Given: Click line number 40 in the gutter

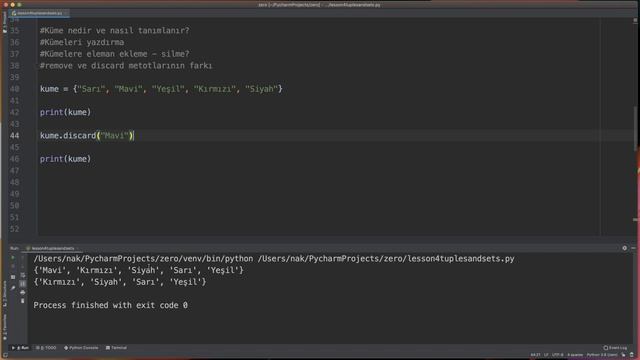Looking at the screenshot, I should (14, 89).
